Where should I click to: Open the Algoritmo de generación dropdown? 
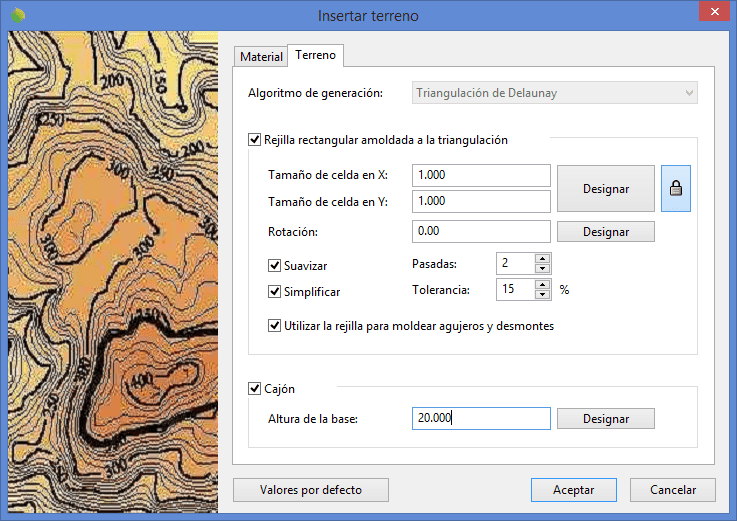tap(555, 93)
